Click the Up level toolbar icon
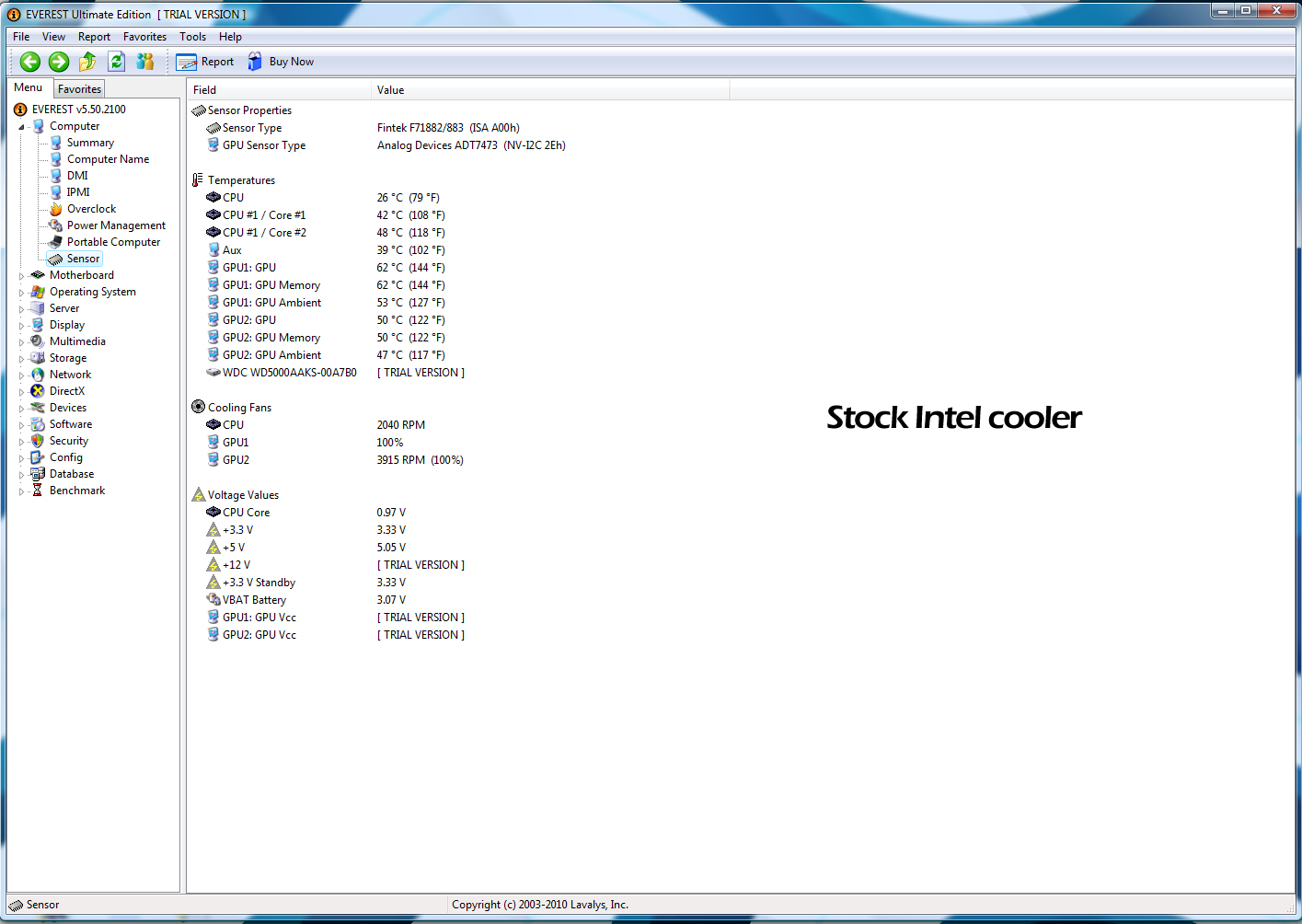 click(x=87, y=62)
